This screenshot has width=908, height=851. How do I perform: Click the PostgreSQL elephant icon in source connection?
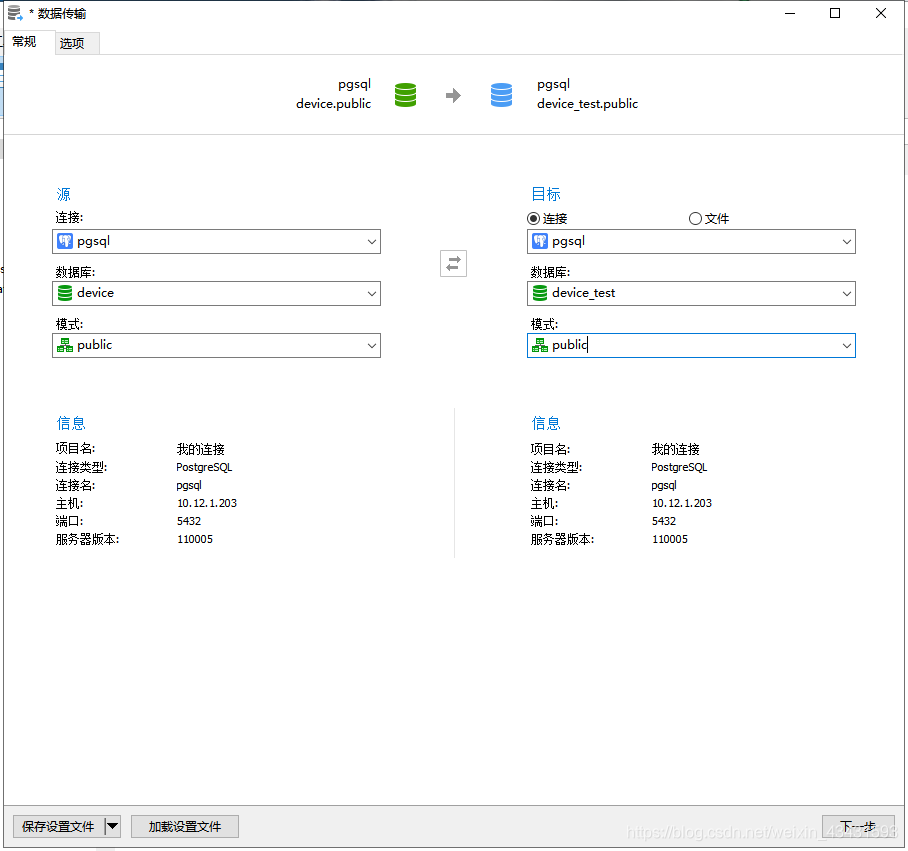tap(65, 241)
